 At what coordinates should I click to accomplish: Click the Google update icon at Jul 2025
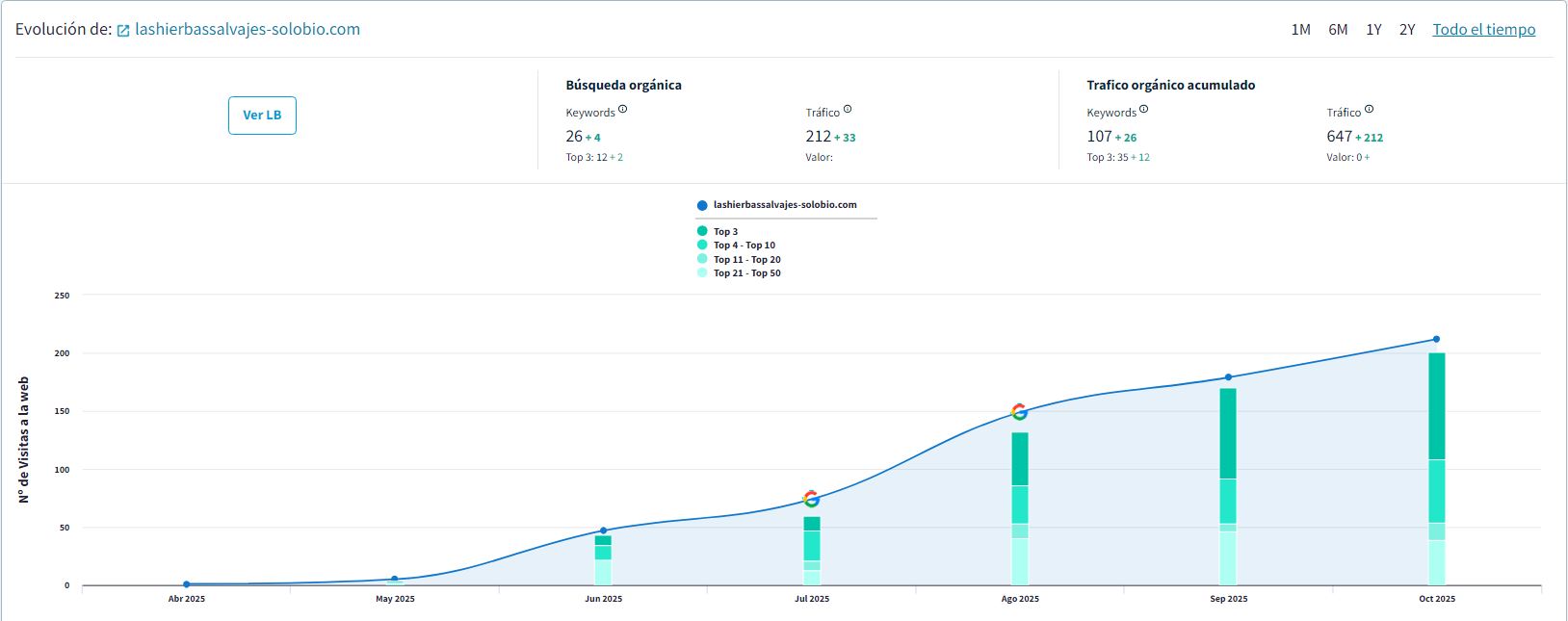[811, 499]
